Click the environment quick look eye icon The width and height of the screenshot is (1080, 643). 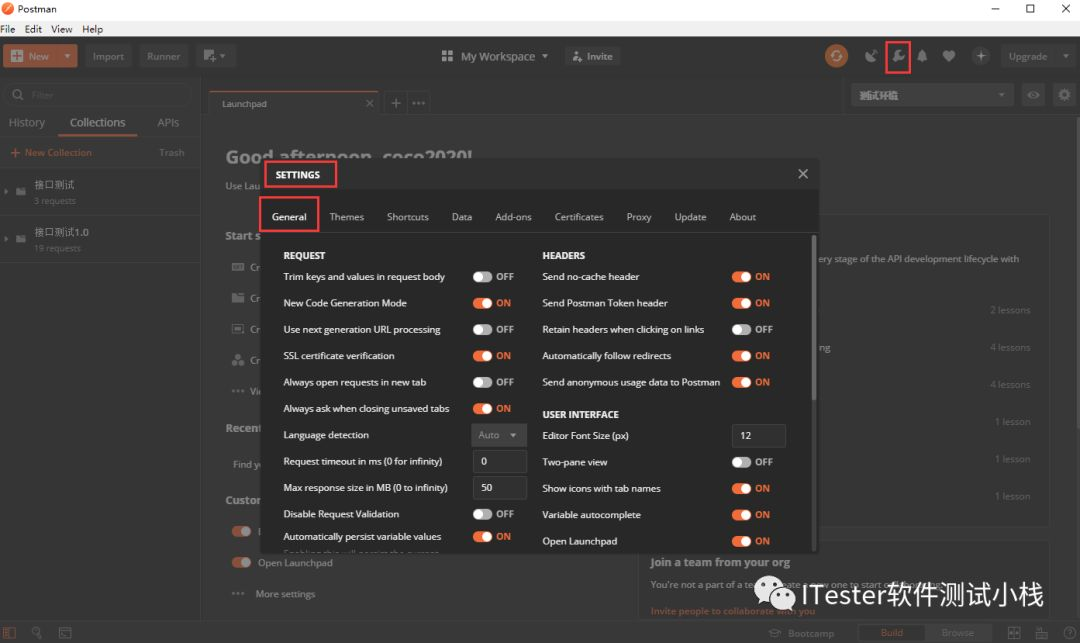1033,95
